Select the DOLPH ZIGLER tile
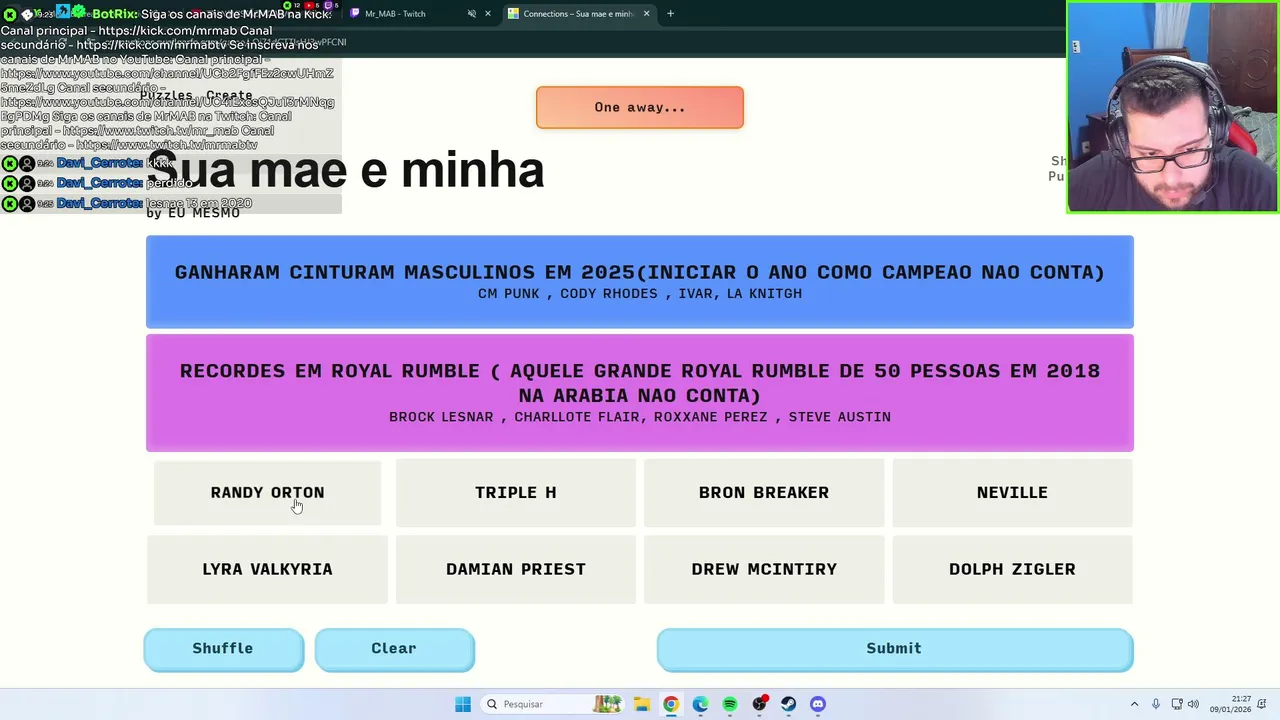The image size is (1280, 720). 1012,569
